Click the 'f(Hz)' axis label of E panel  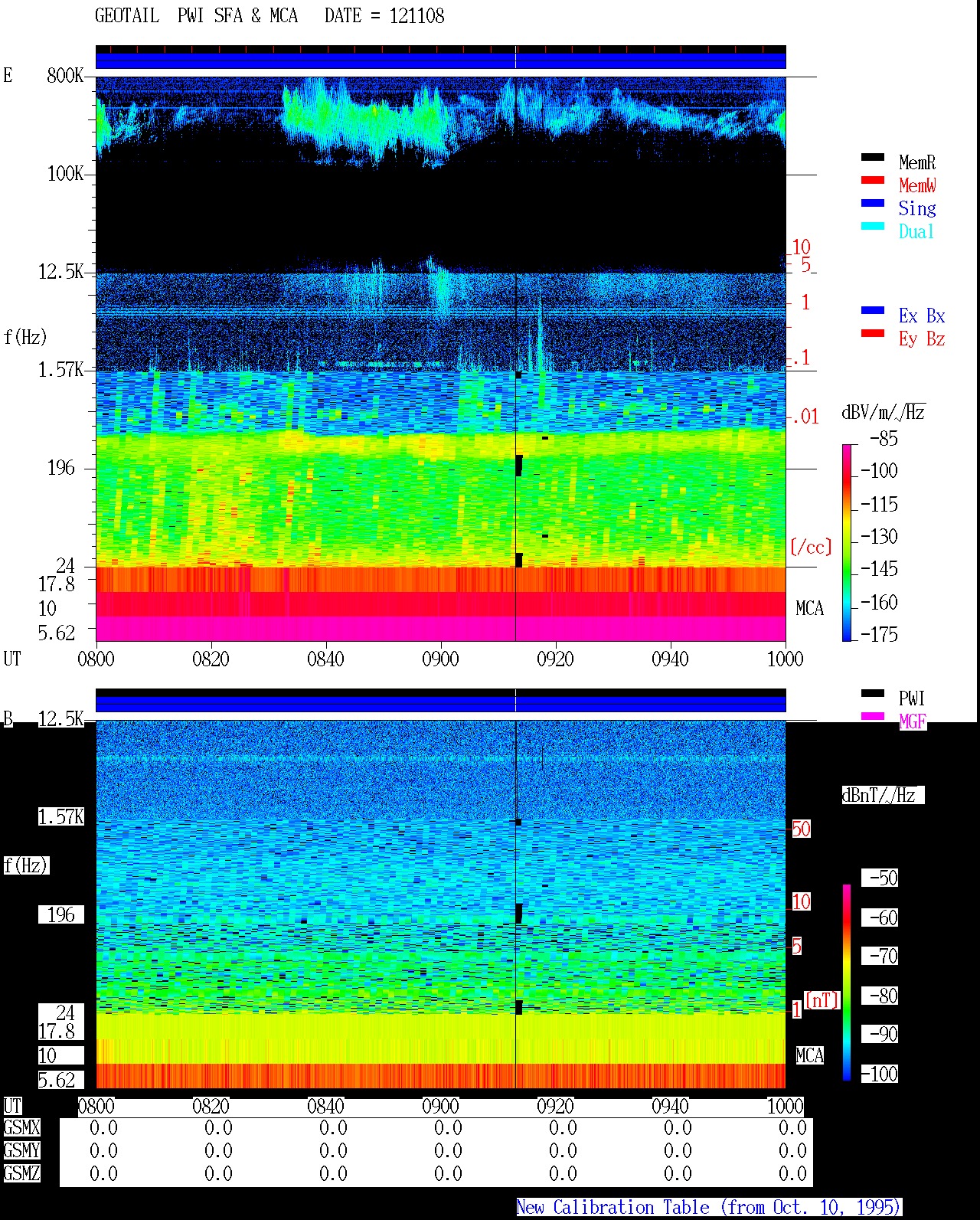(x=25, y=337)
